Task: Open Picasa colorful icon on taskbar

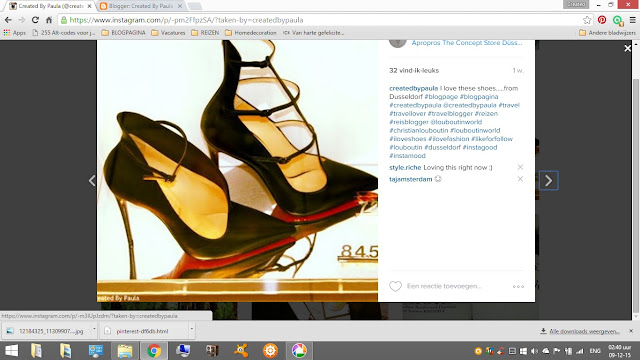Action: (299, 351)
